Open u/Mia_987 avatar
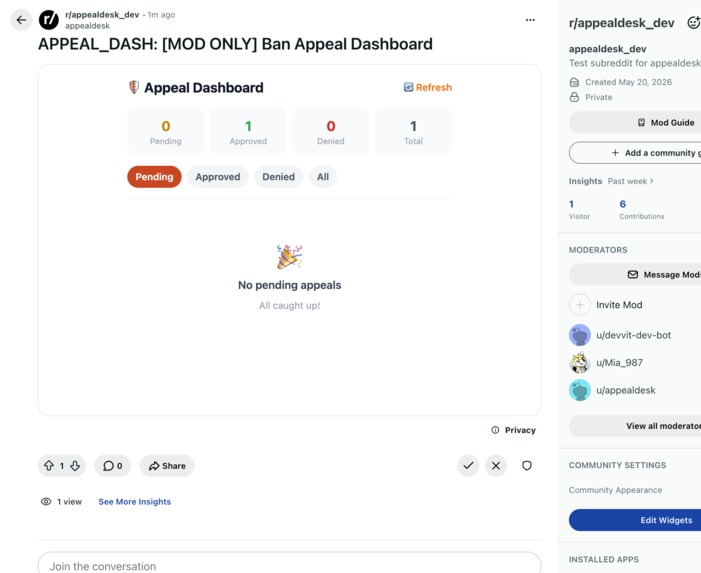This screenshot has height=573, width=701. (x=579, y=362)
